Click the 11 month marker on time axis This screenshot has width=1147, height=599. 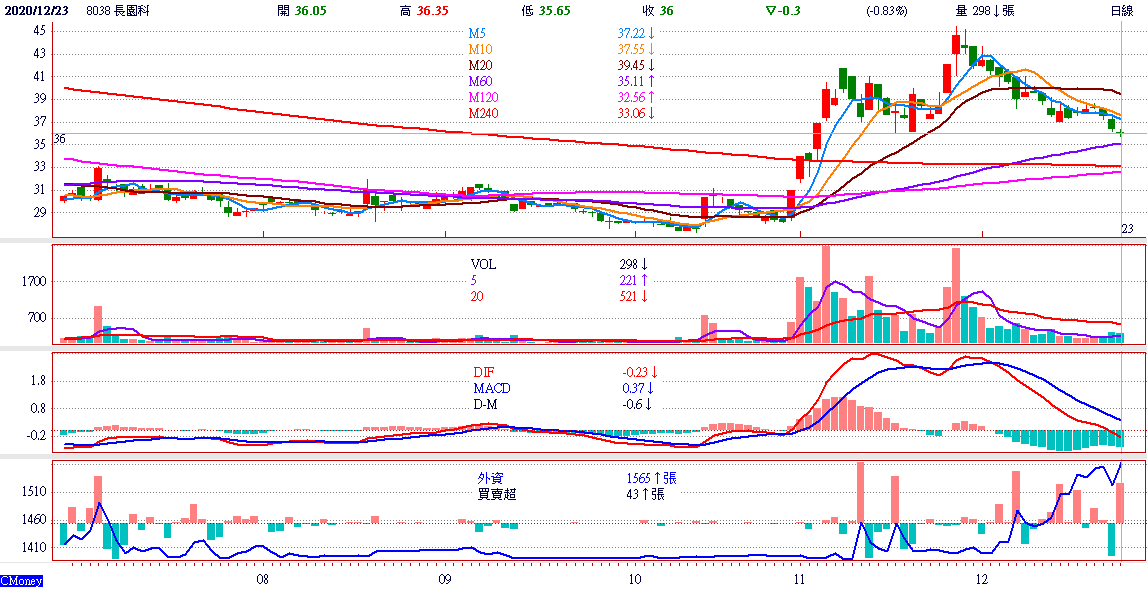799,579
